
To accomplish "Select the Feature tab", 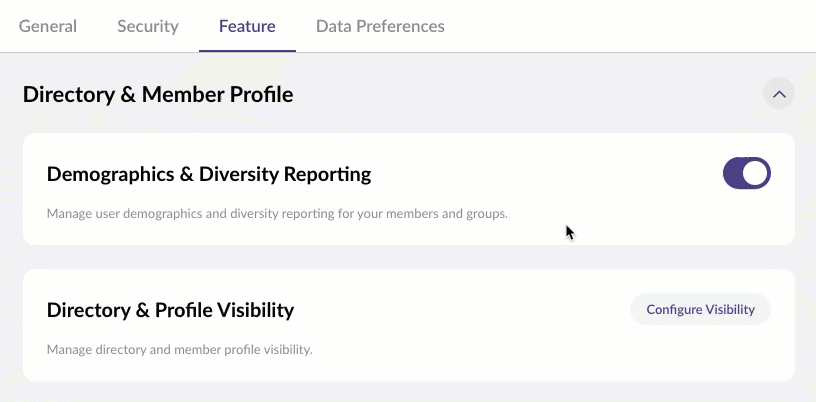I will pos(247,26).
